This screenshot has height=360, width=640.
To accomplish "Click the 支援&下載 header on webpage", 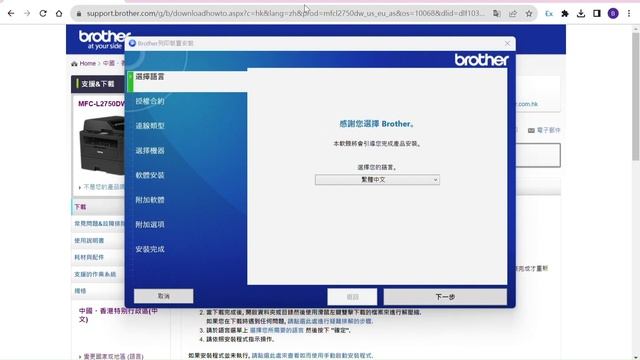I will pos(98,84).
